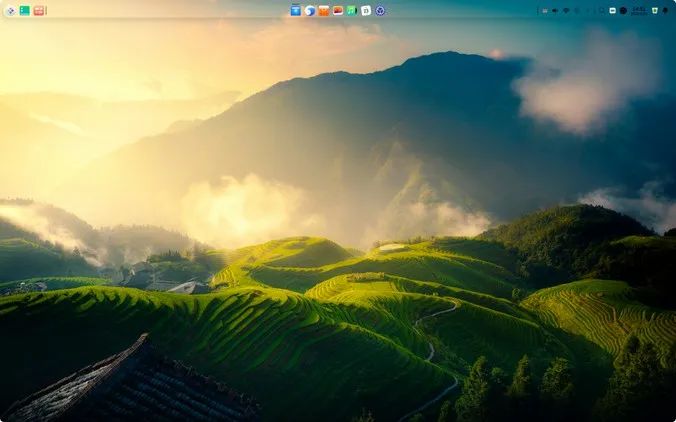The width and height of the screenshot is (676, 422).
Task: Click the dark round tray icon left of the clock
Action: click(623, 11)
